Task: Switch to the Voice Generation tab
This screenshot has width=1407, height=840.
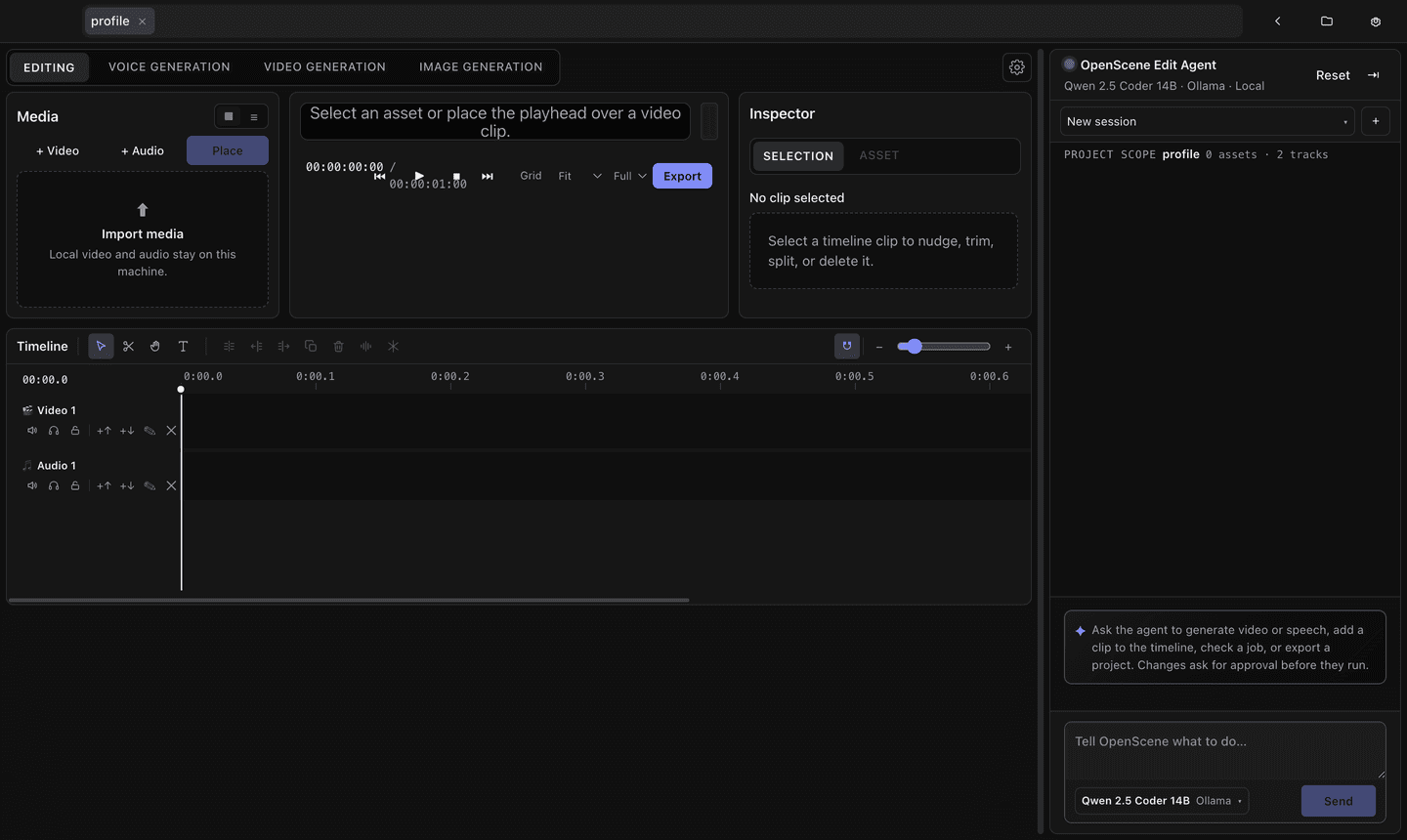Action: [x=169, y=67]
